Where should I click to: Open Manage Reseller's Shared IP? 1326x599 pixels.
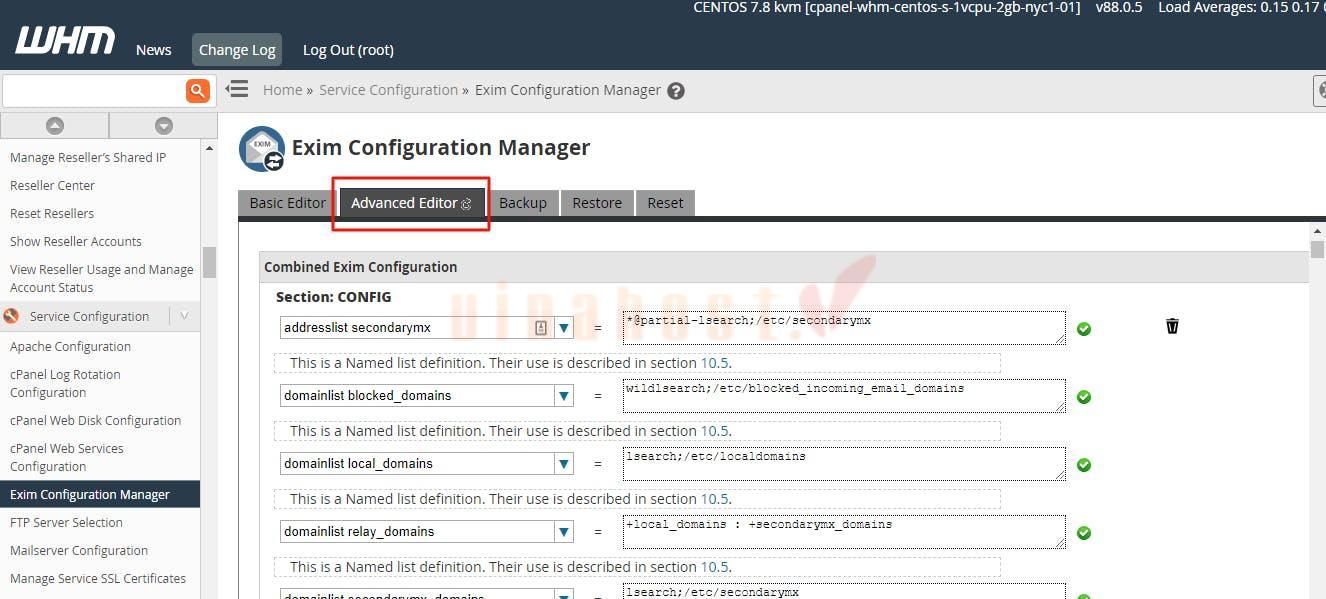pos(88,157)
